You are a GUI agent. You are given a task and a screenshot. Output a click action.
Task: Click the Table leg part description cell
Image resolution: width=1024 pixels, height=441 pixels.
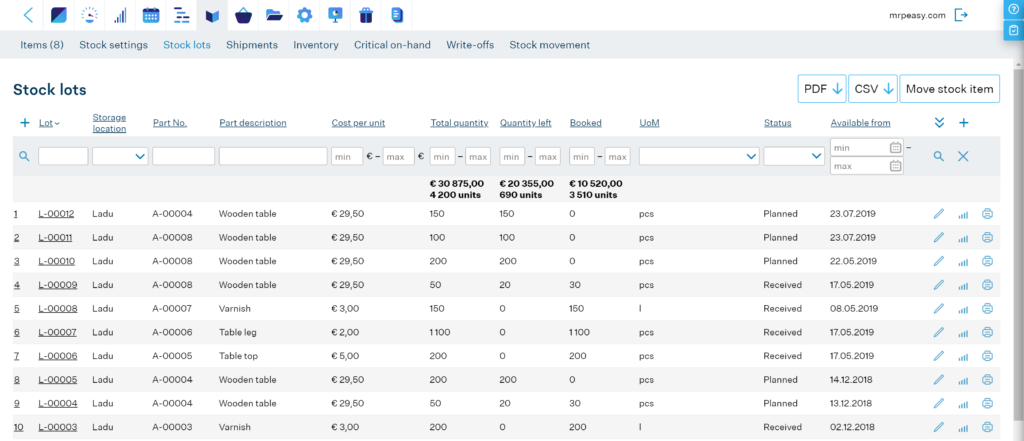point(238,332)
